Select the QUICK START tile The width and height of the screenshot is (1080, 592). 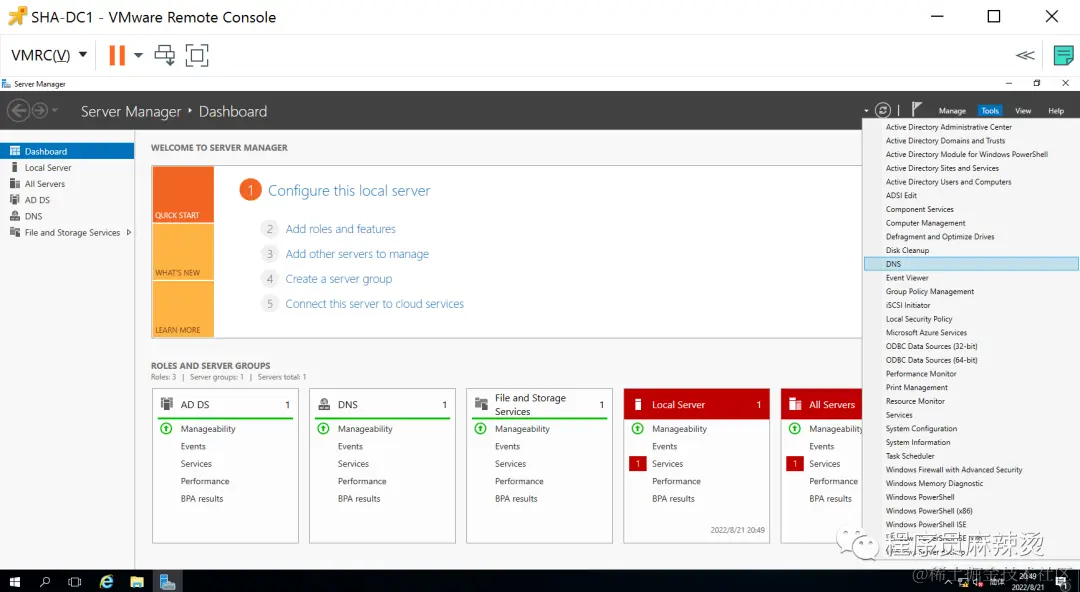[x=183, y=194]
